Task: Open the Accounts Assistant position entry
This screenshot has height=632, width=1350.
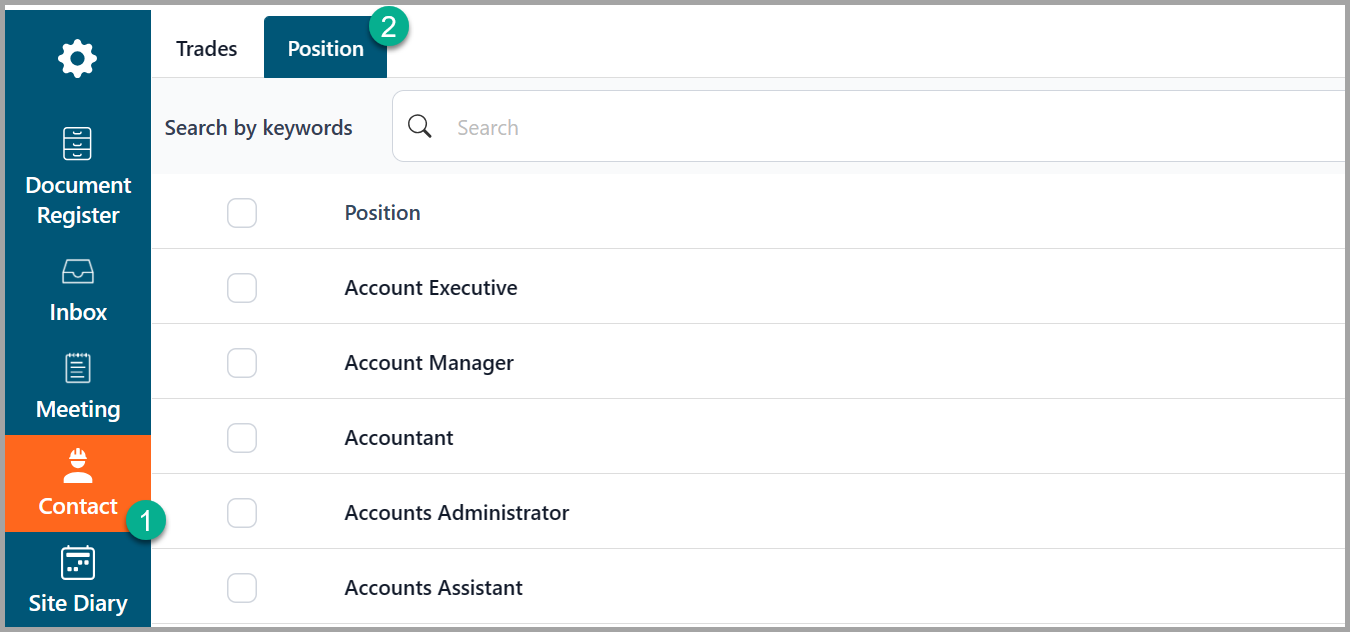Action: point(434,588)
